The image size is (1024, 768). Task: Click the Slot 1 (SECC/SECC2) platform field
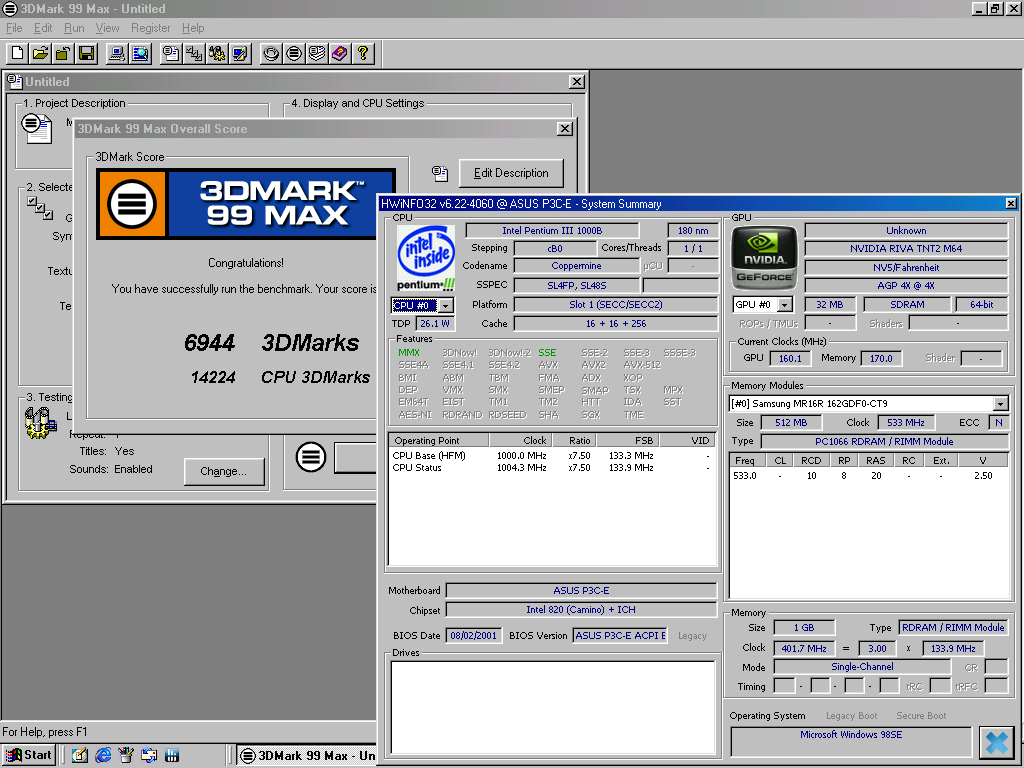615,304
